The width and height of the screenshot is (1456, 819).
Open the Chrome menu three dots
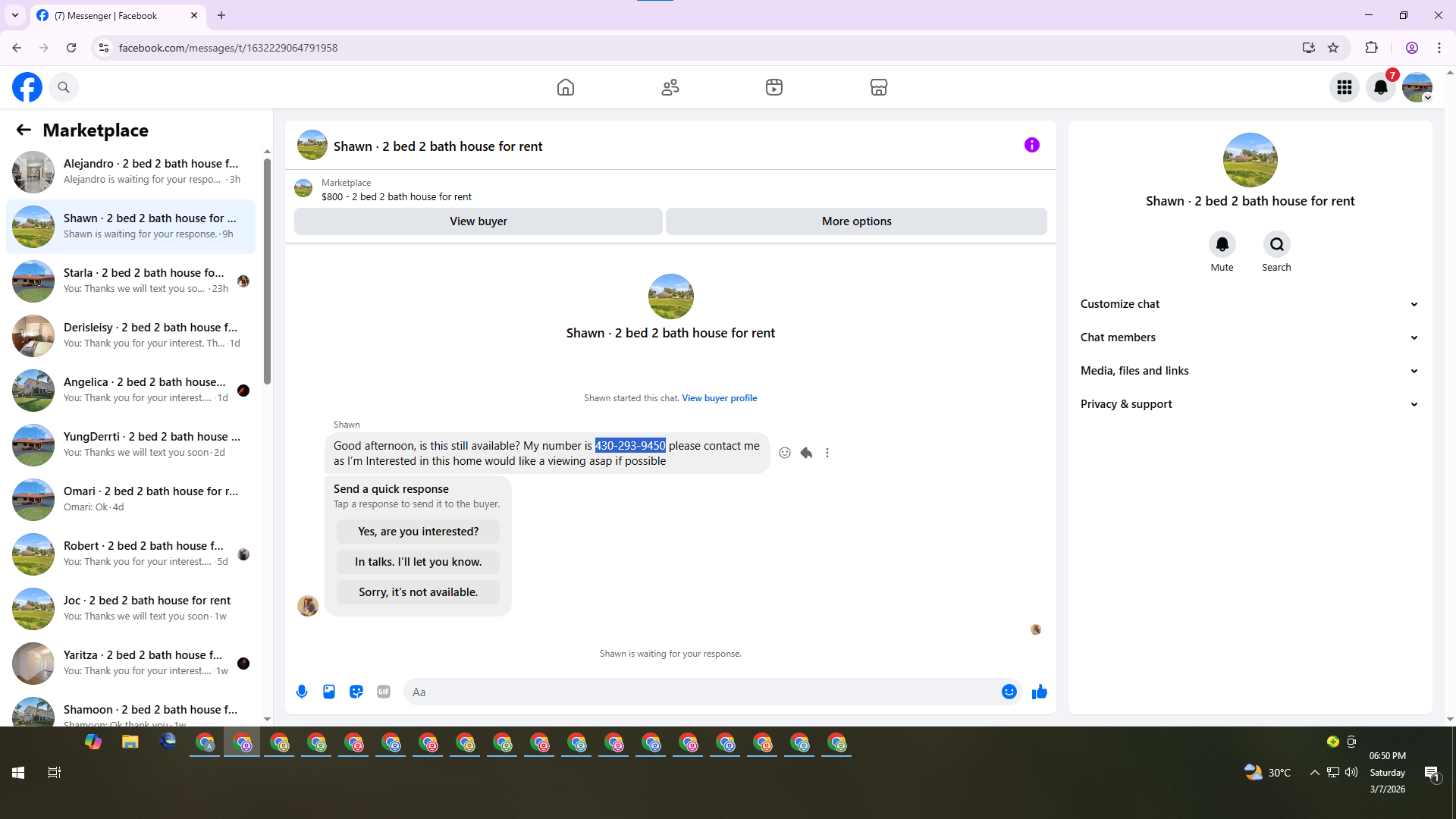tap(1439, 48)
